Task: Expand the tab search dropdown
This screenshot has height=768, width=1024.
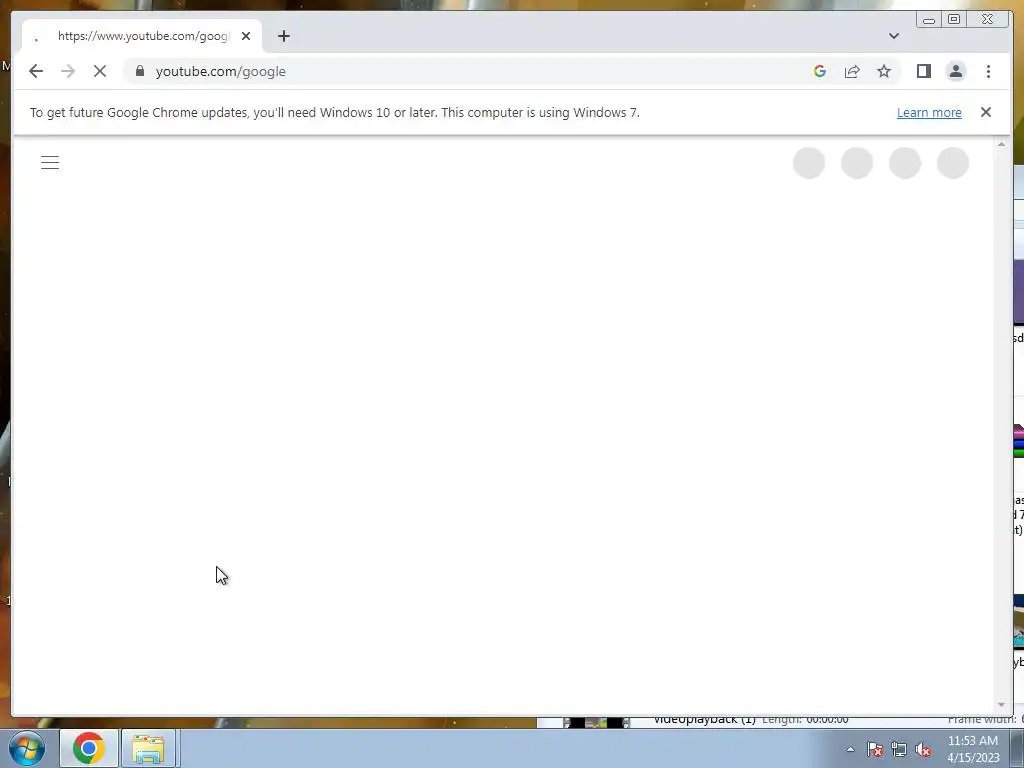Action: coord(893,36)
